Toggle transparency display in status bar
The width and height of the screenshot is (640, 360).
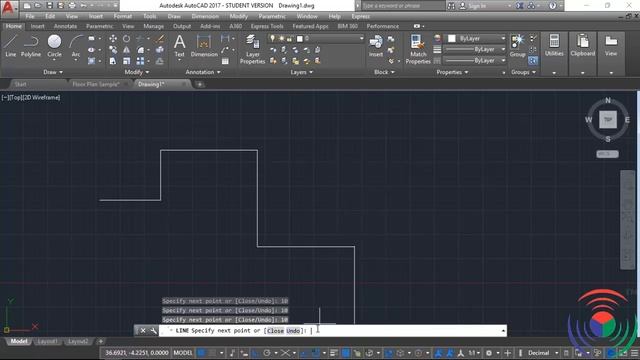click(346, 353)
